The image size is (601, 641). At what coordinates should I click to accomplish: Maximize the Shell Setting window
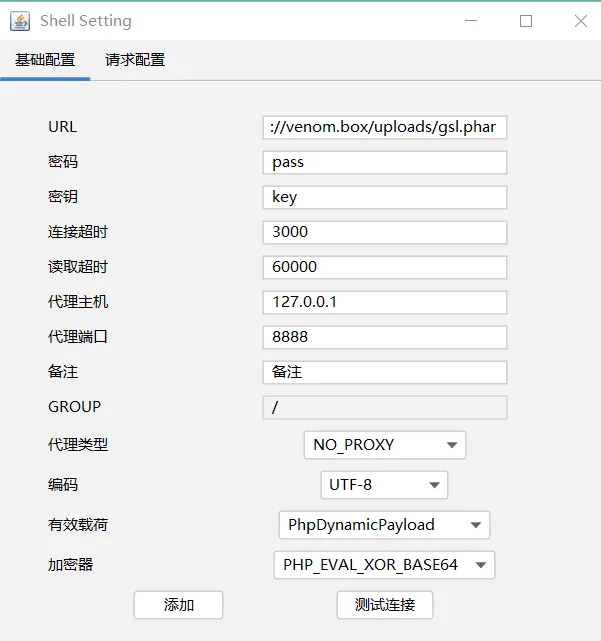coord(526,20)
